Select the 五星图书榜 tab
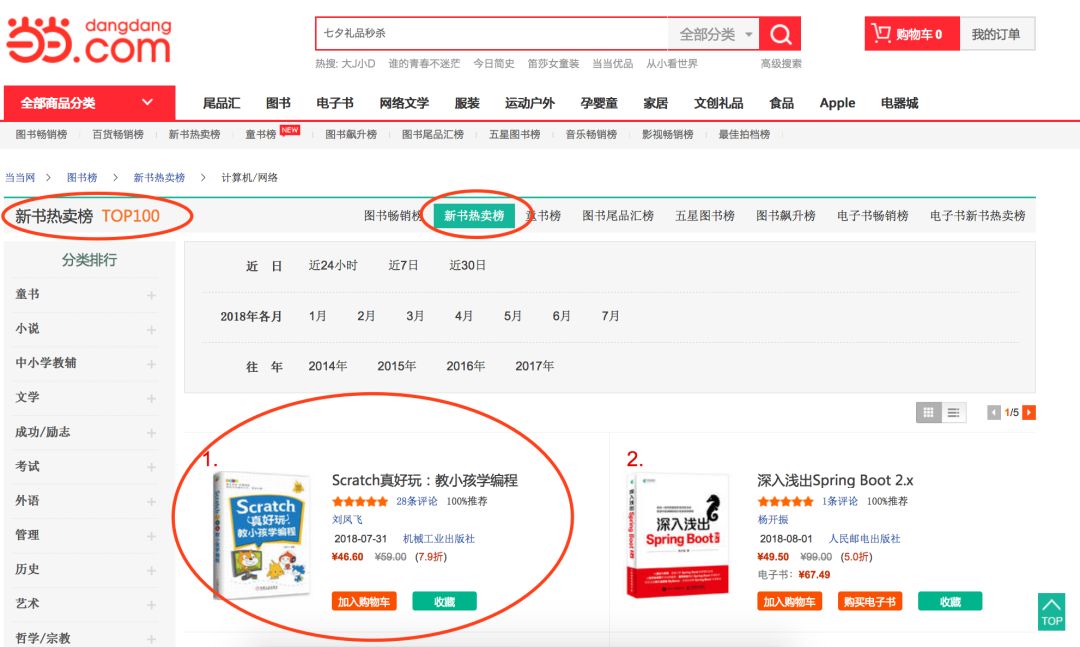Image resolution: width=1080 pixels, height=647 pixels. [x=705, y=216]
